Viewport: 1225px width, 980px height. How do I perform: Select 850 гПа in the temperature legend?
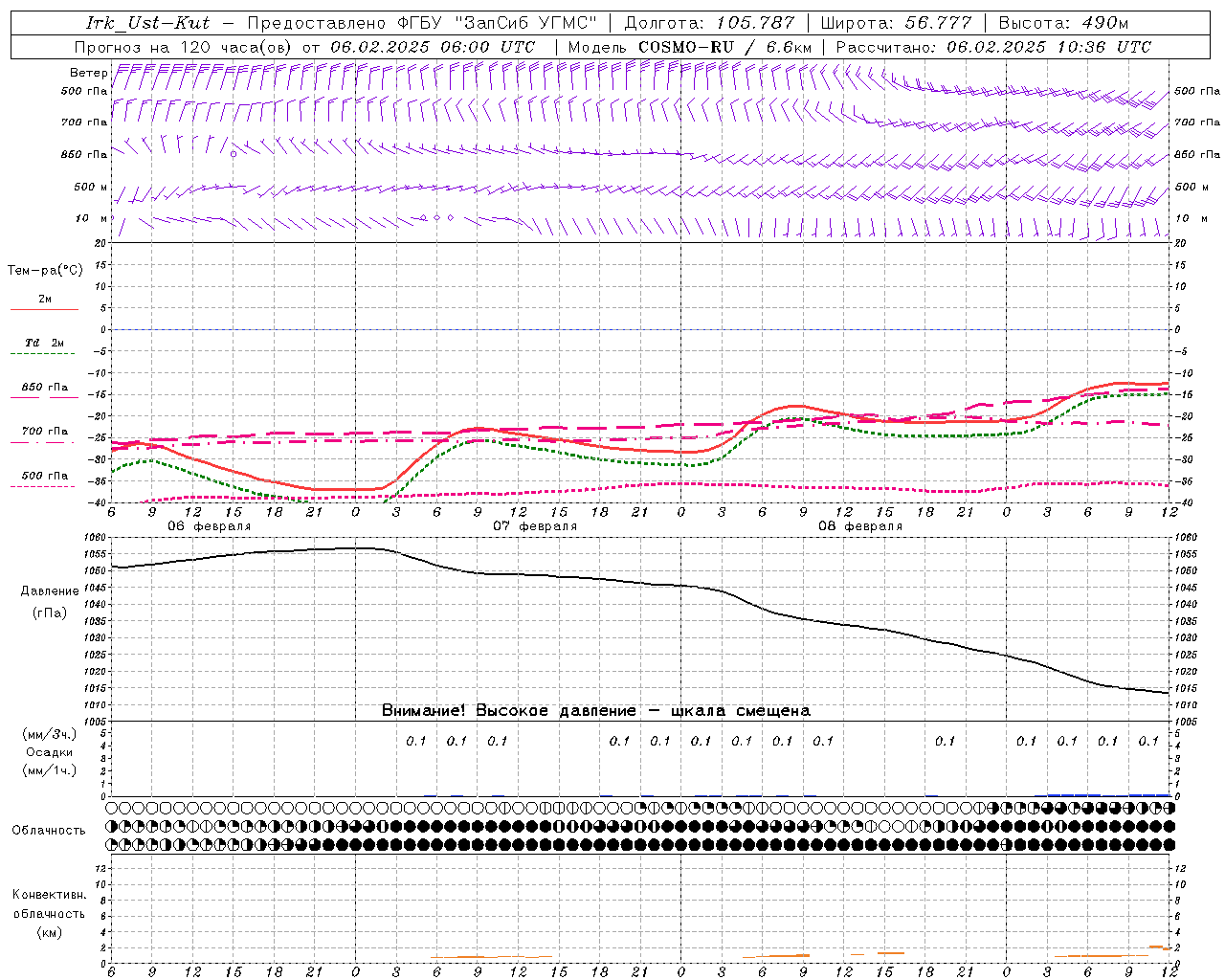pyautogui.click(x=45, y=388)
